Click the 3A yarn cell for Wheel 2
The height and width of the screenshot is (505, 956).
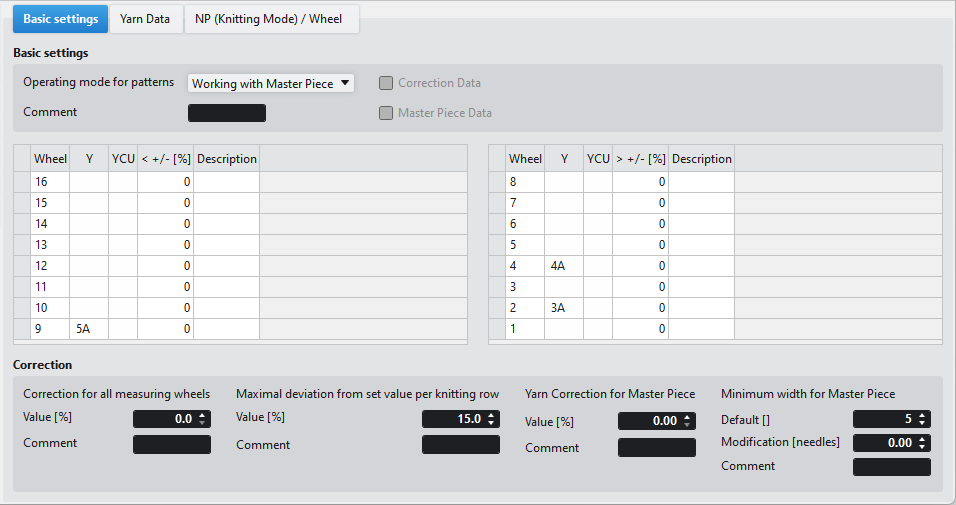563,308
